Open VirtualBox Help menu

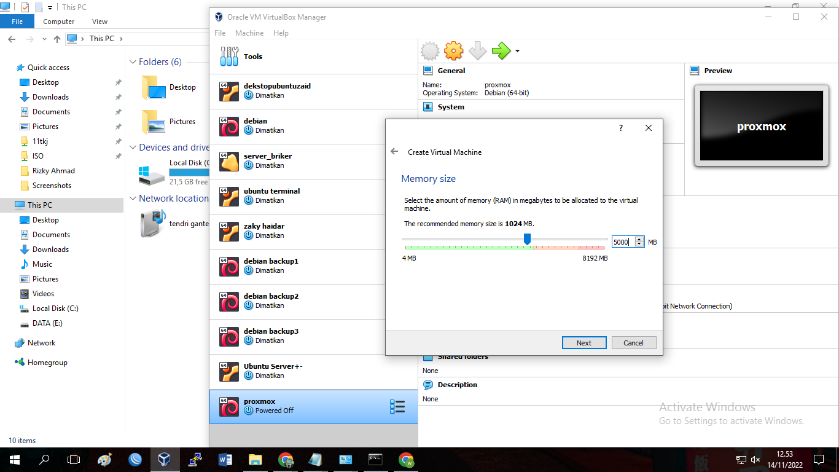pos(281,33)
